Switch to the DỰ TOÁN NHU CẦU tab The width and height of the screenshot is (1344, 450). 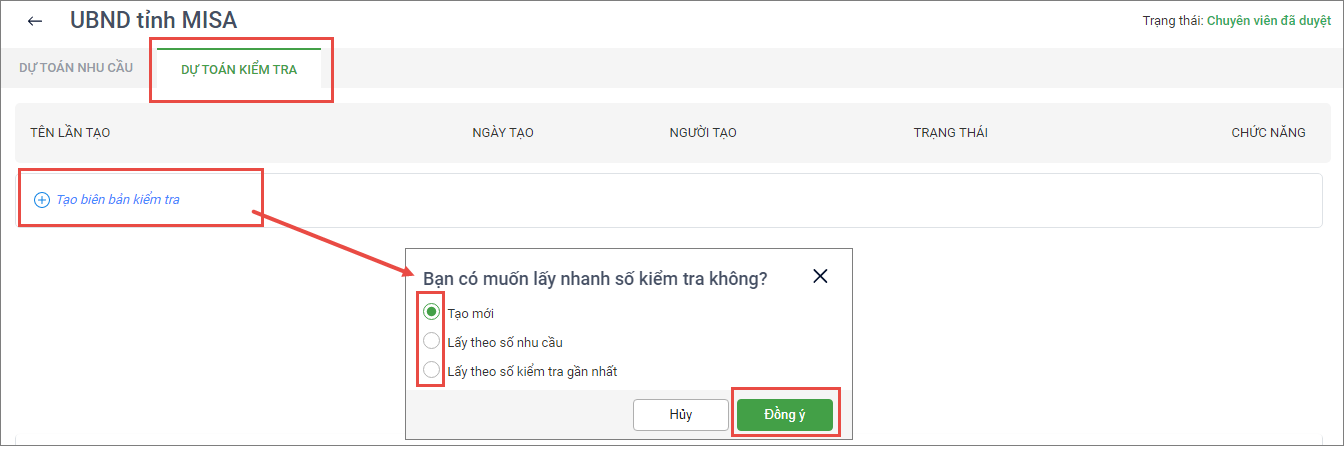[76, 68]
